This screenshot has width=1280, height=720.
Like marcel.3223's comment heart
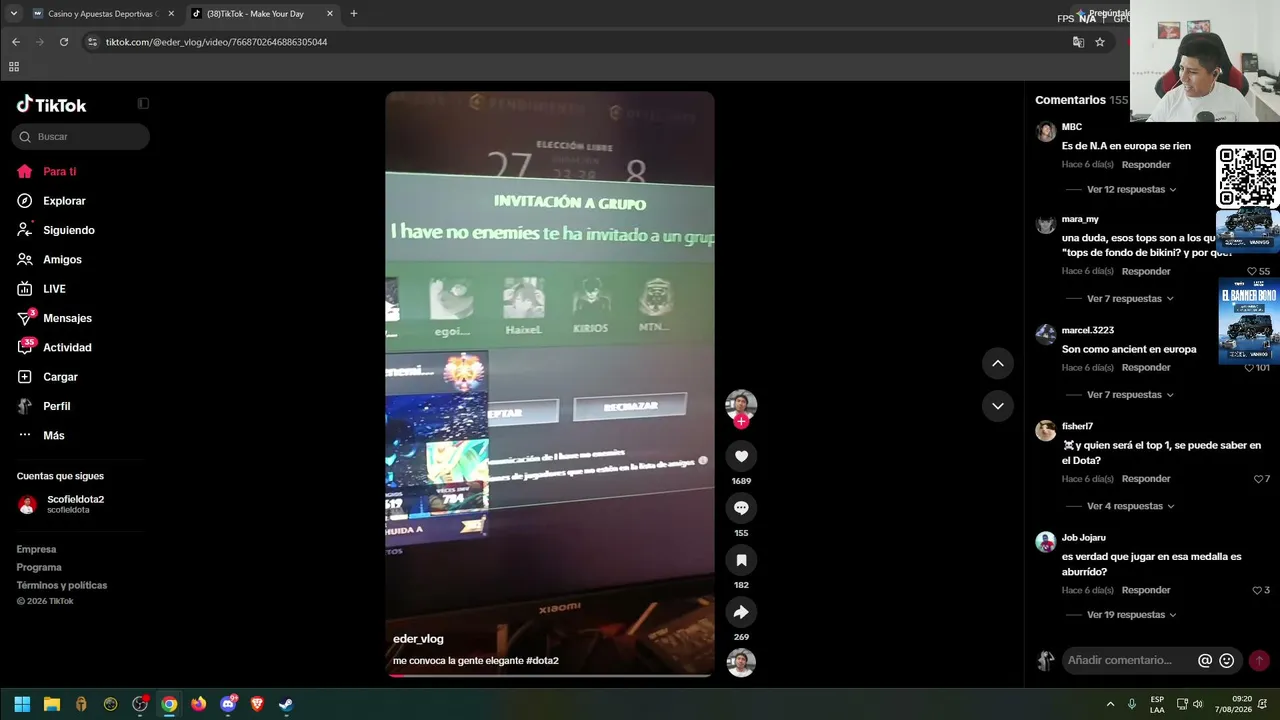click(x=1249, y=368)
